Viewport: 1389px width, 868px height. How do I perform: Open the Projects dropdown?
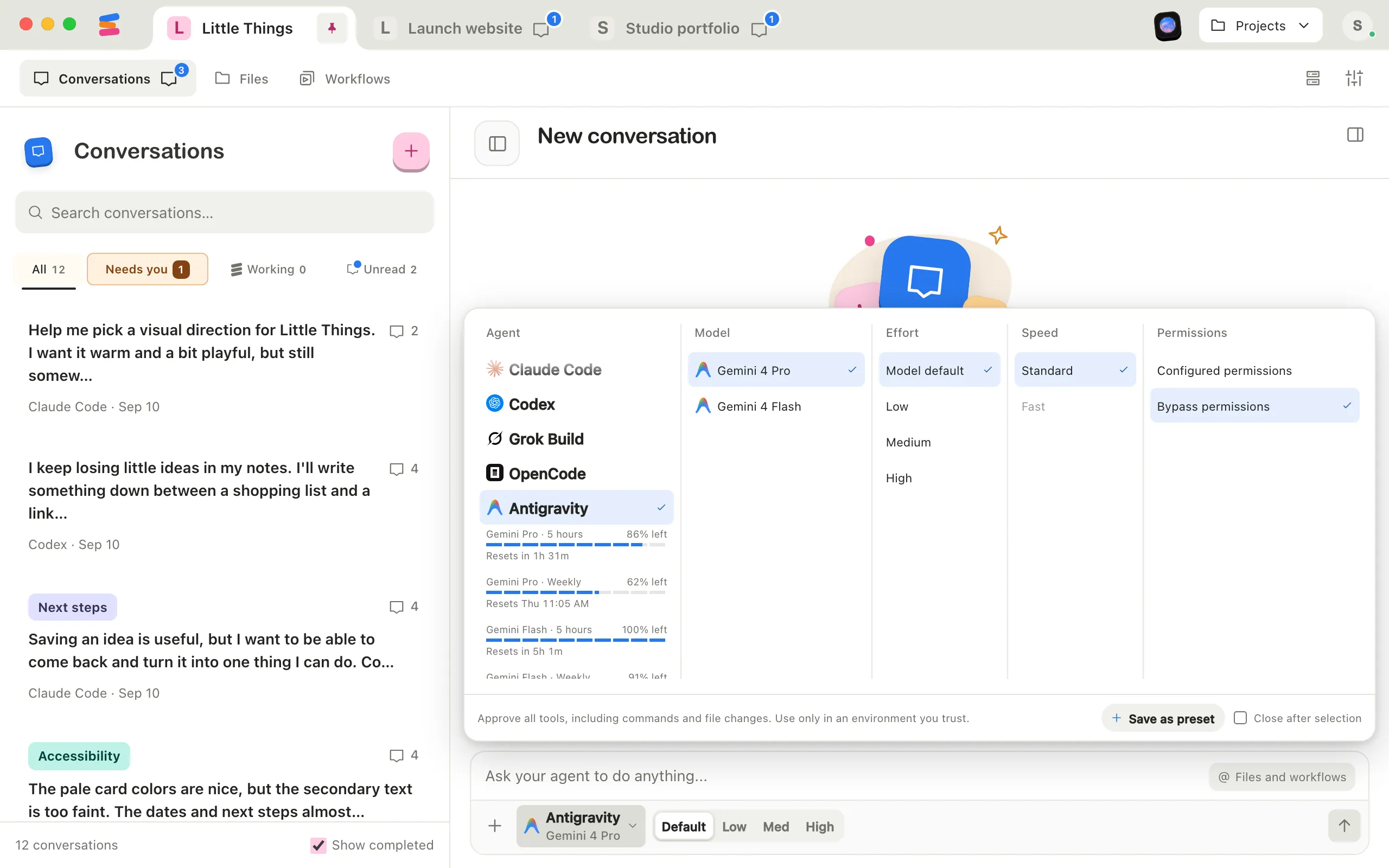1260,26
